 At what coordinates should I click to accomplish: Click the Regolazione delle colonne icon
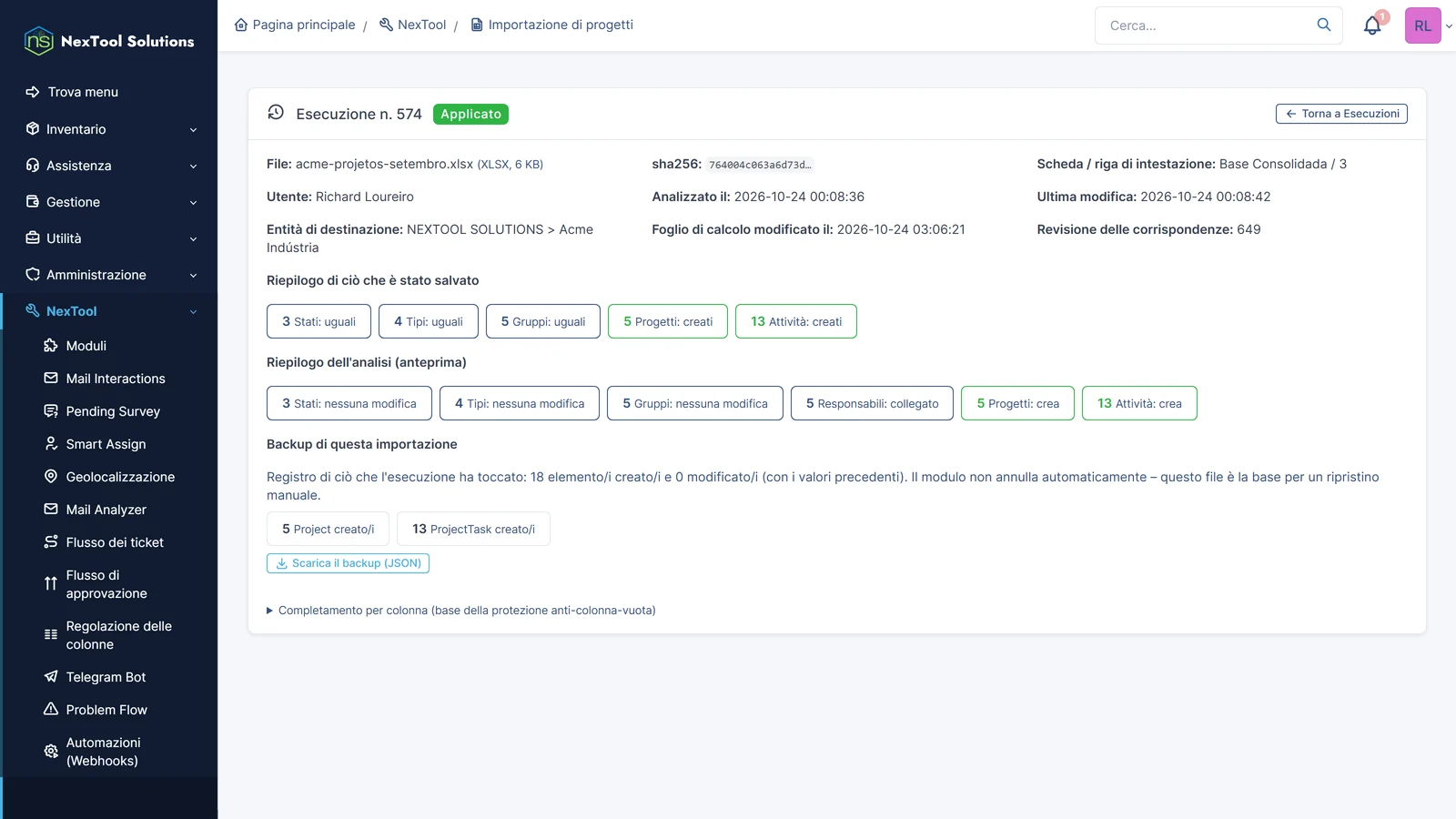click(51, 635)
